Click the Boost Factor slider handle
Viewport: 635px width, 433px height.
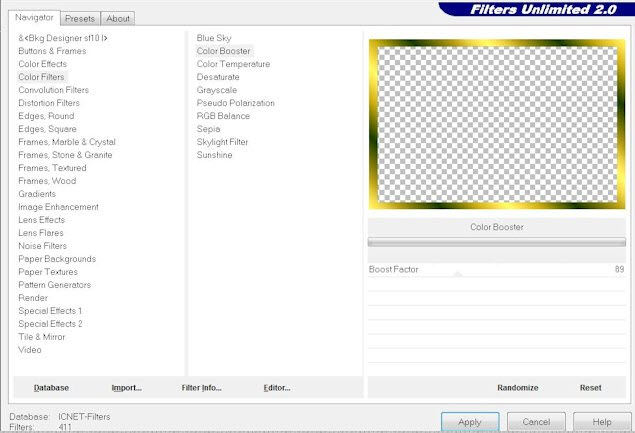click(x=458, y=275)
